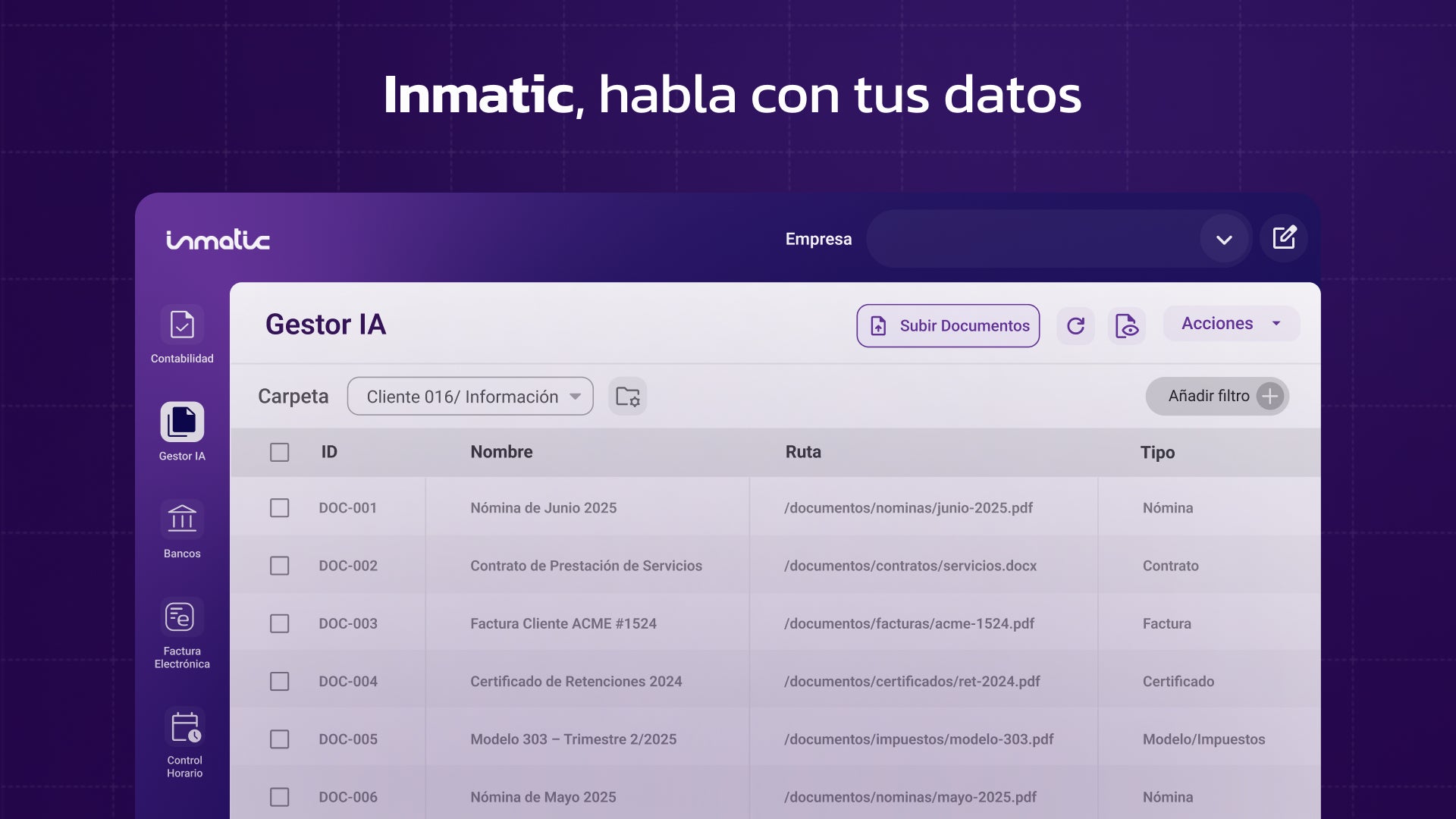1456x819 pixels.
Task: Expand the Empresa selection dropdown
Action: tap(1224, 238)
